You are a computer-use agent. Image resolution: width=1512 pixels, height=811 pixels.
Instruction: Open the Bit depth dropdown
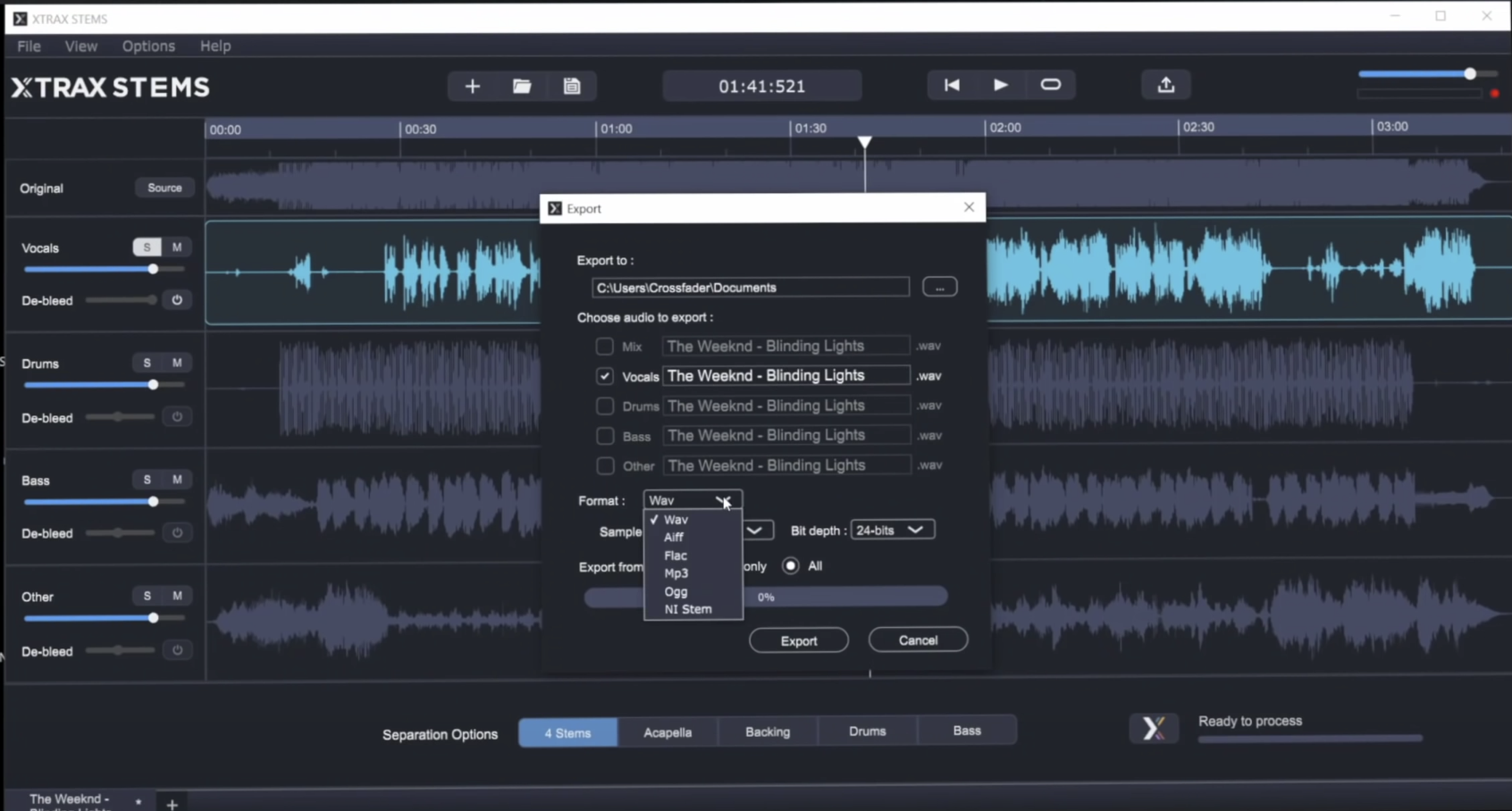[891, 529]
